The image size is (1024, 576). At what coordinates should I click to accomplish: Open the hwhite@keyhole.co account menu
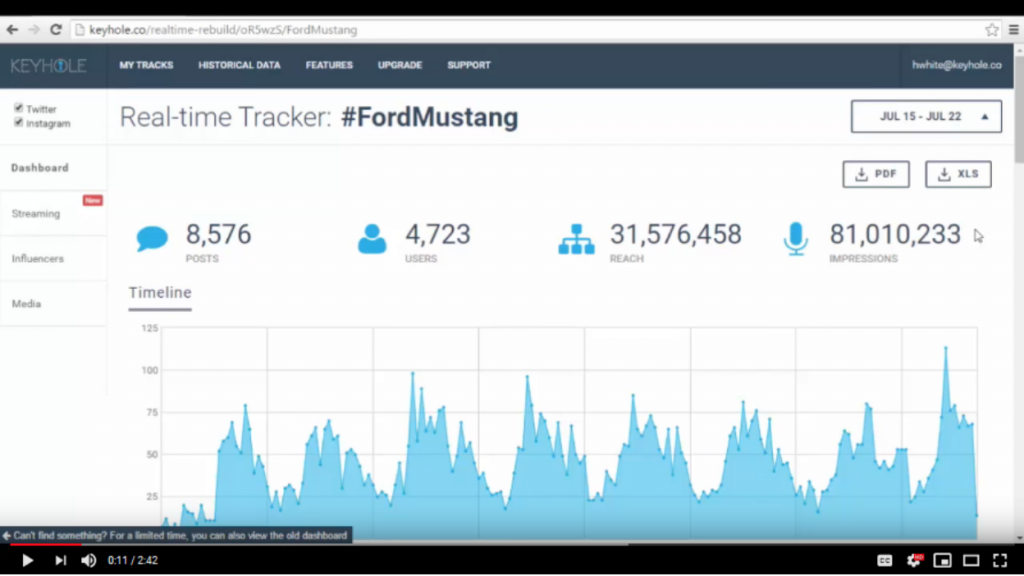[x=957, y=65]
